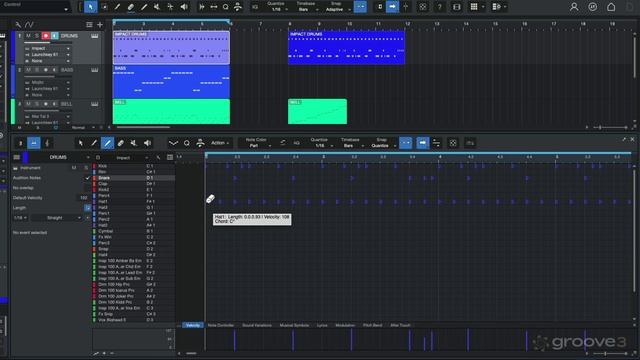Switch to Sound Variations tab
The width and height of the screenshot is (640, 360).
[257, 325]
